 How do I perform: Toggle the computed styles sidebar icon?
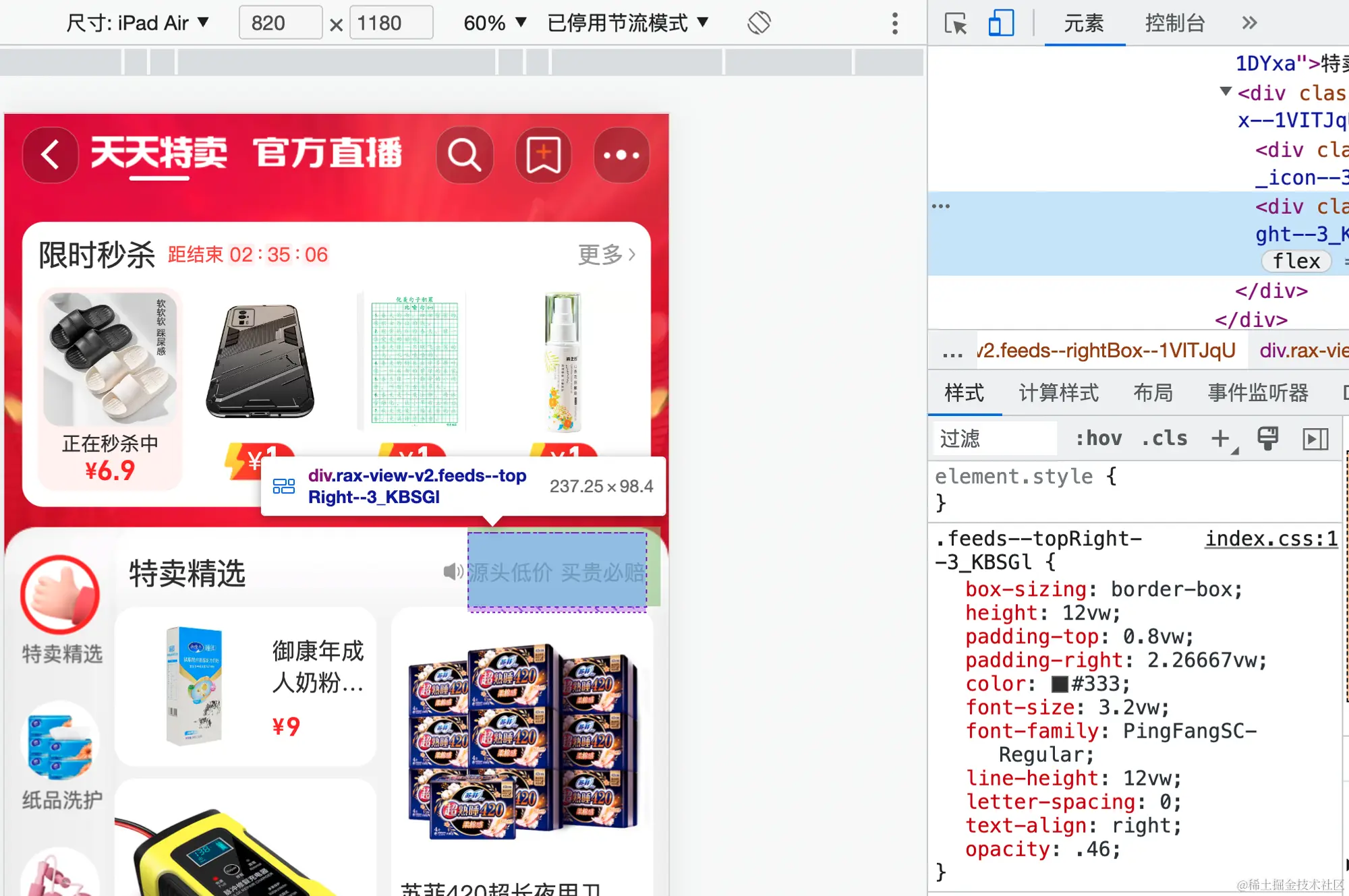pyautogui.click(x=1315, y=439)
